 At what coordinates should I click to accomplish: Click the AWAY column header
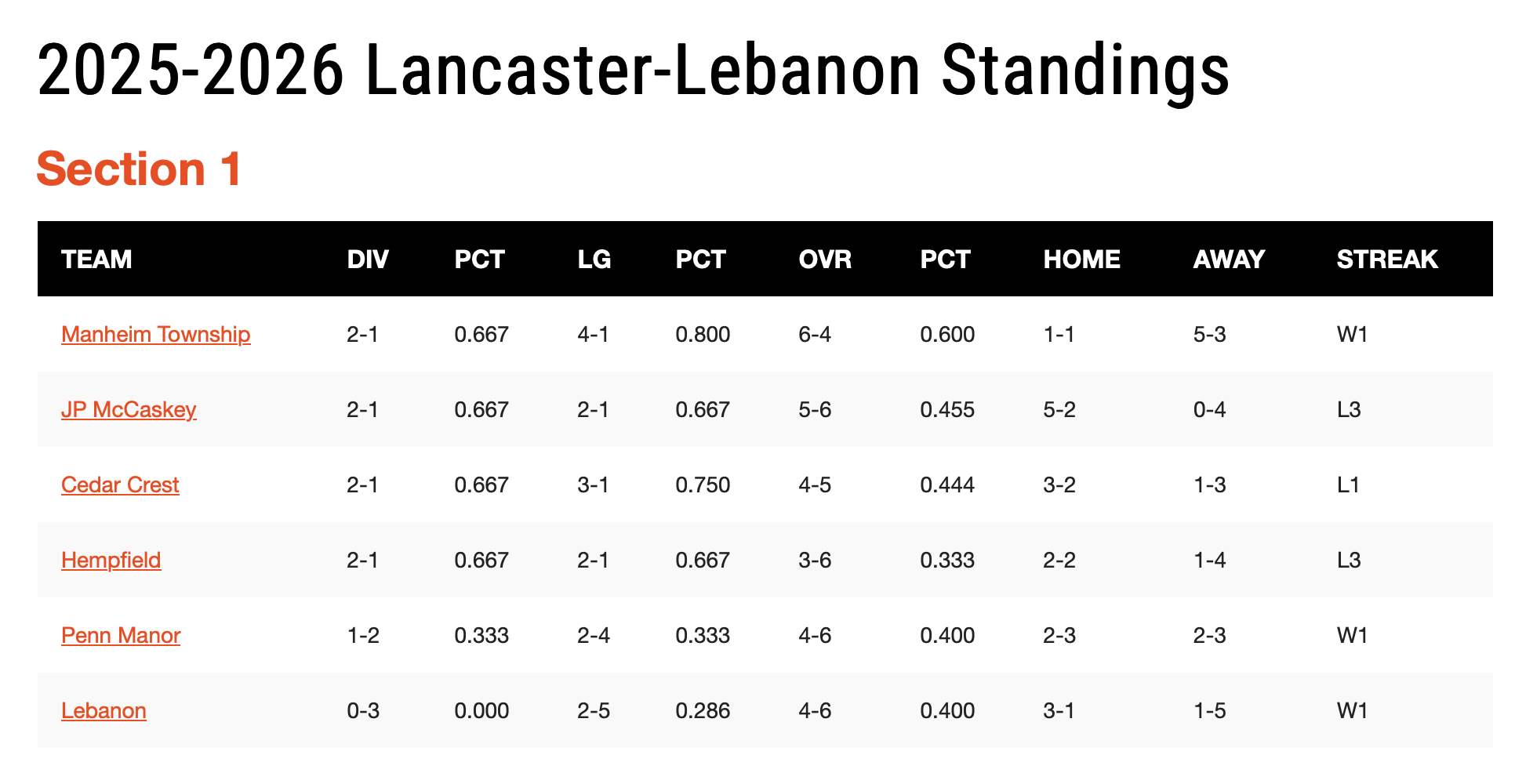(x=1229, y=260)
